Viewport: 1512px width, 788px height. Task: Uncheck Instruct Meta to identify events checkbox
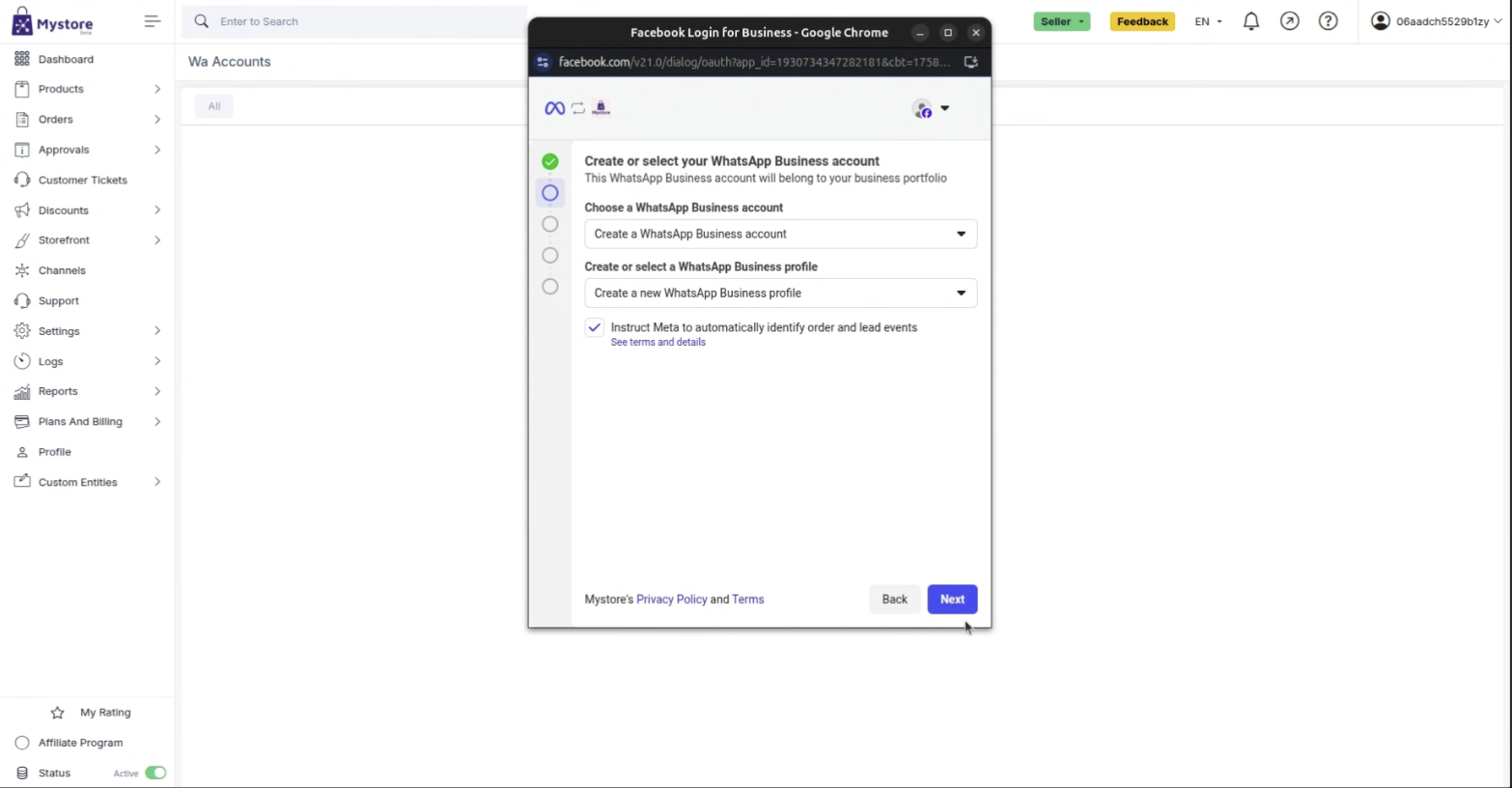pyautogui.click(x=595, y=327)
